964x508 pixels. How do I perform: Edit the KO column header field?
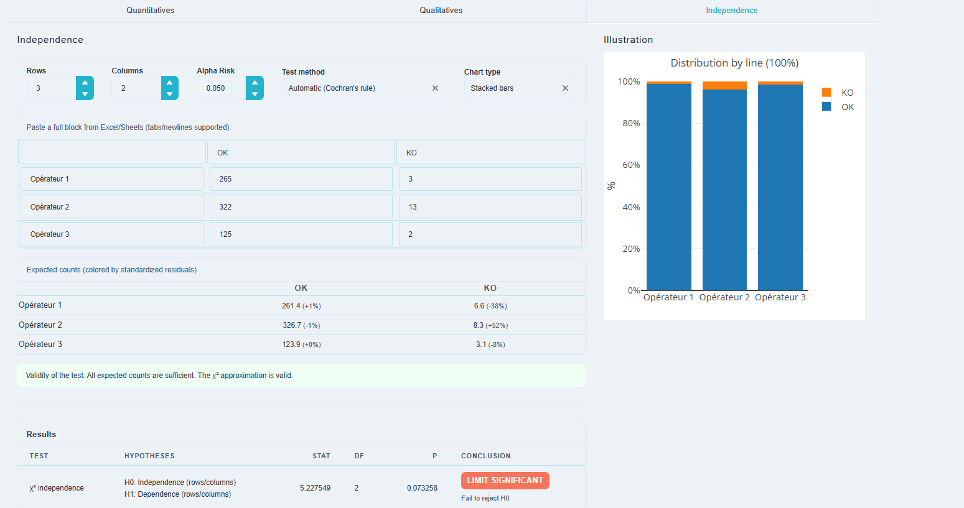(490, 153)
